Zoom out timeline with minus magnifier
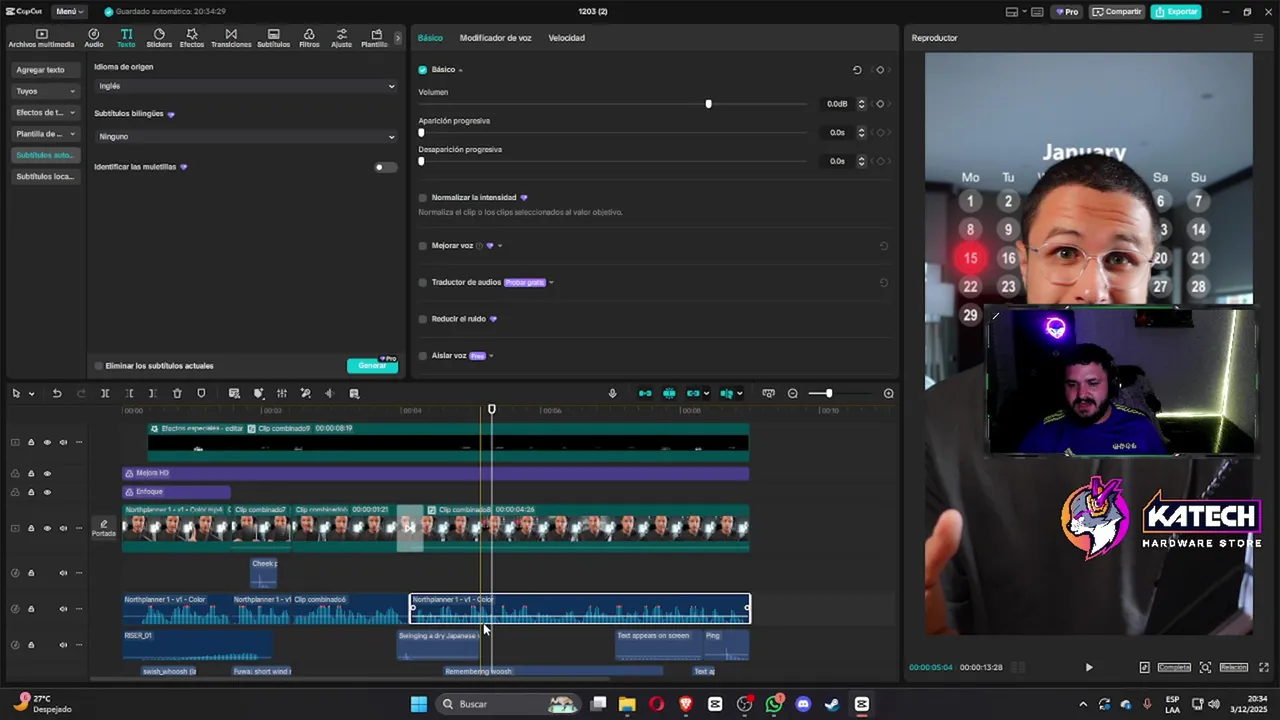1280x720 pixels. point(793,394)
